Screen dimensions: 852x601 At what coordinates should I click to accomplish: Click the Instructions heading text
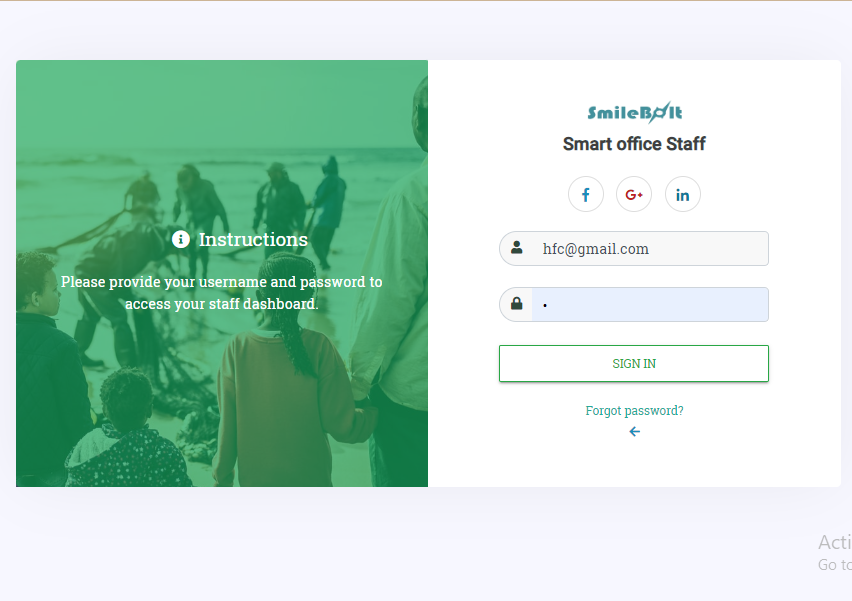coord(253,240)
